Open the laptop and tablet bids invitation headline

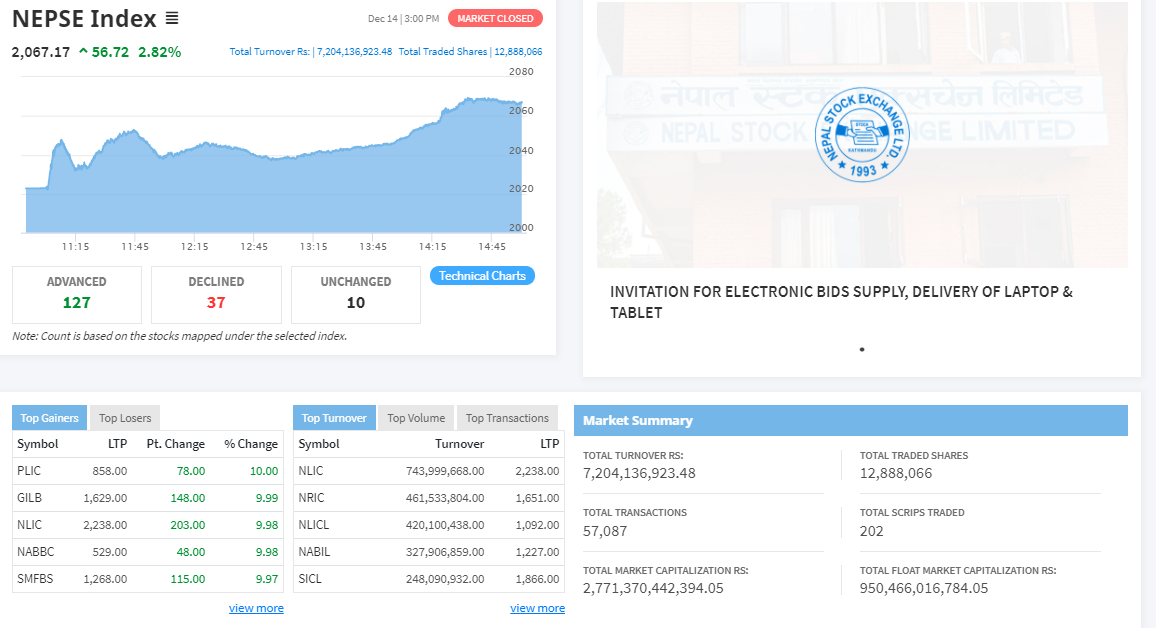pyautogui.click(x=841, y=302)
